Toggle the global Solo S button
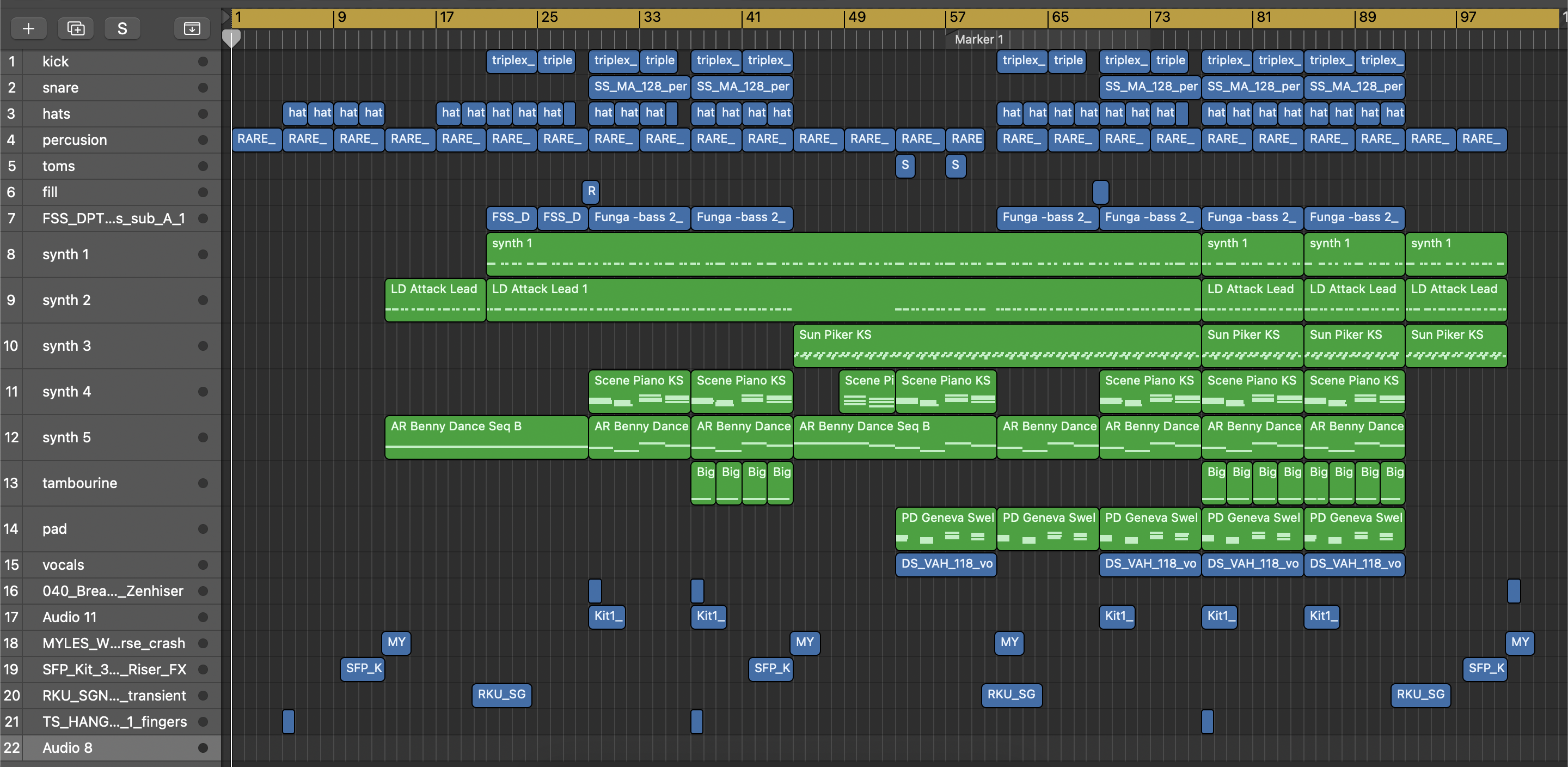Viewport: 1568px width, 767px height. click(x=122, y=28)
